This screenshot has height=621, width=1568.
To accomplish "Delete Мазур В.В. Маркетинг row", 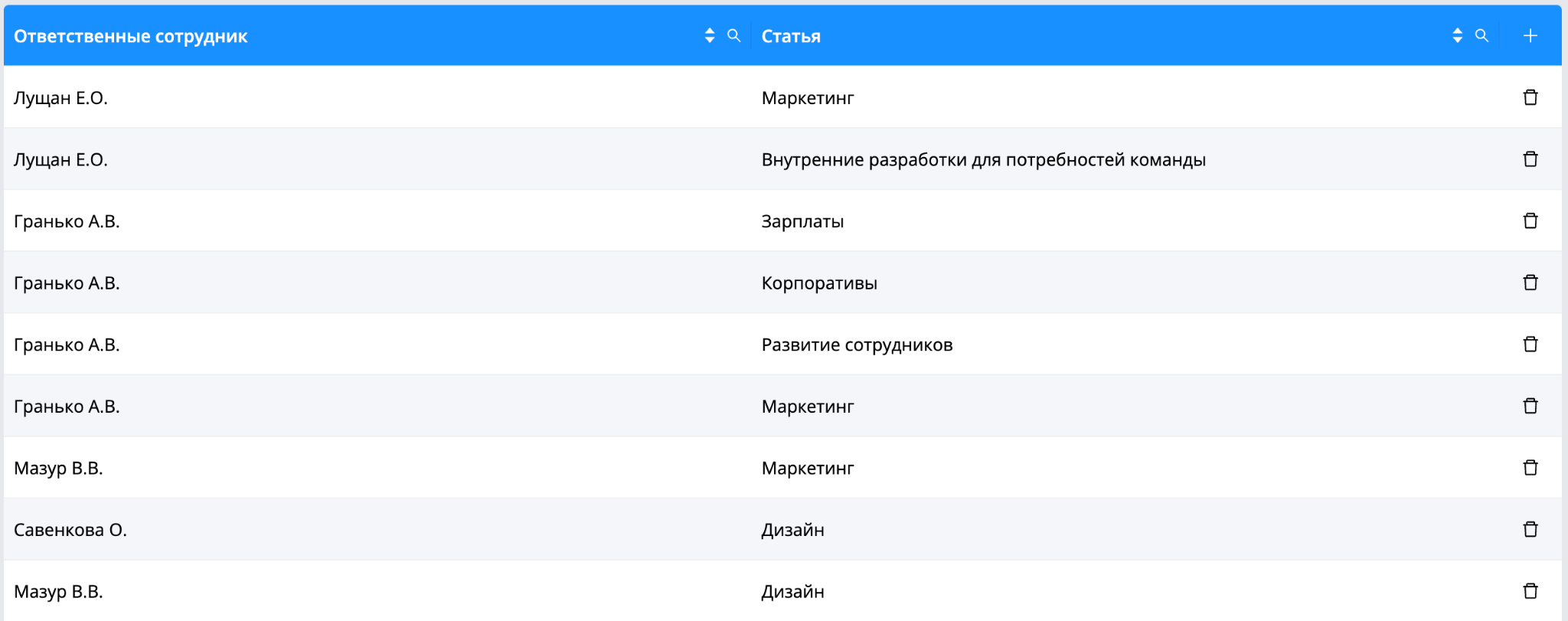I will pos(1530,468).
